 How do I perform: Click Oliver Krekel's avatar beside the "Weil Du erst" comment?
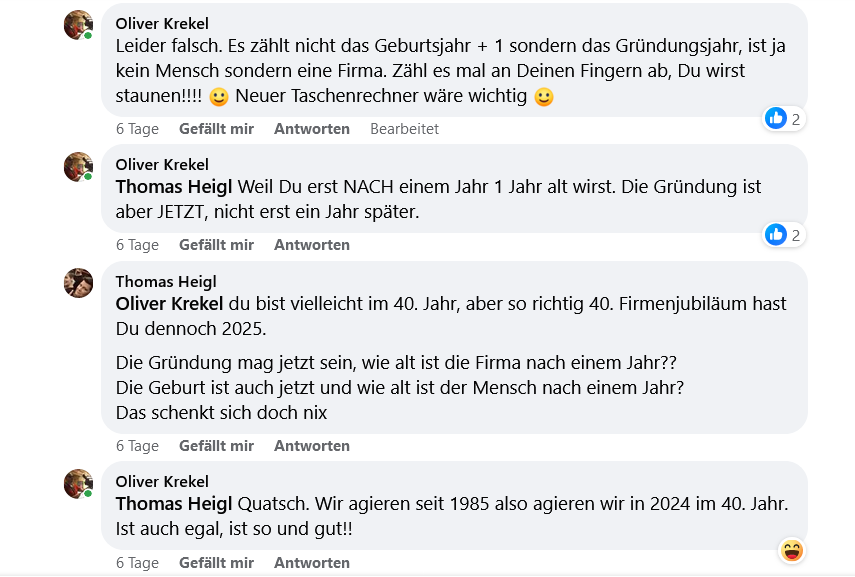pyautogui.click(x=78, y=167)
